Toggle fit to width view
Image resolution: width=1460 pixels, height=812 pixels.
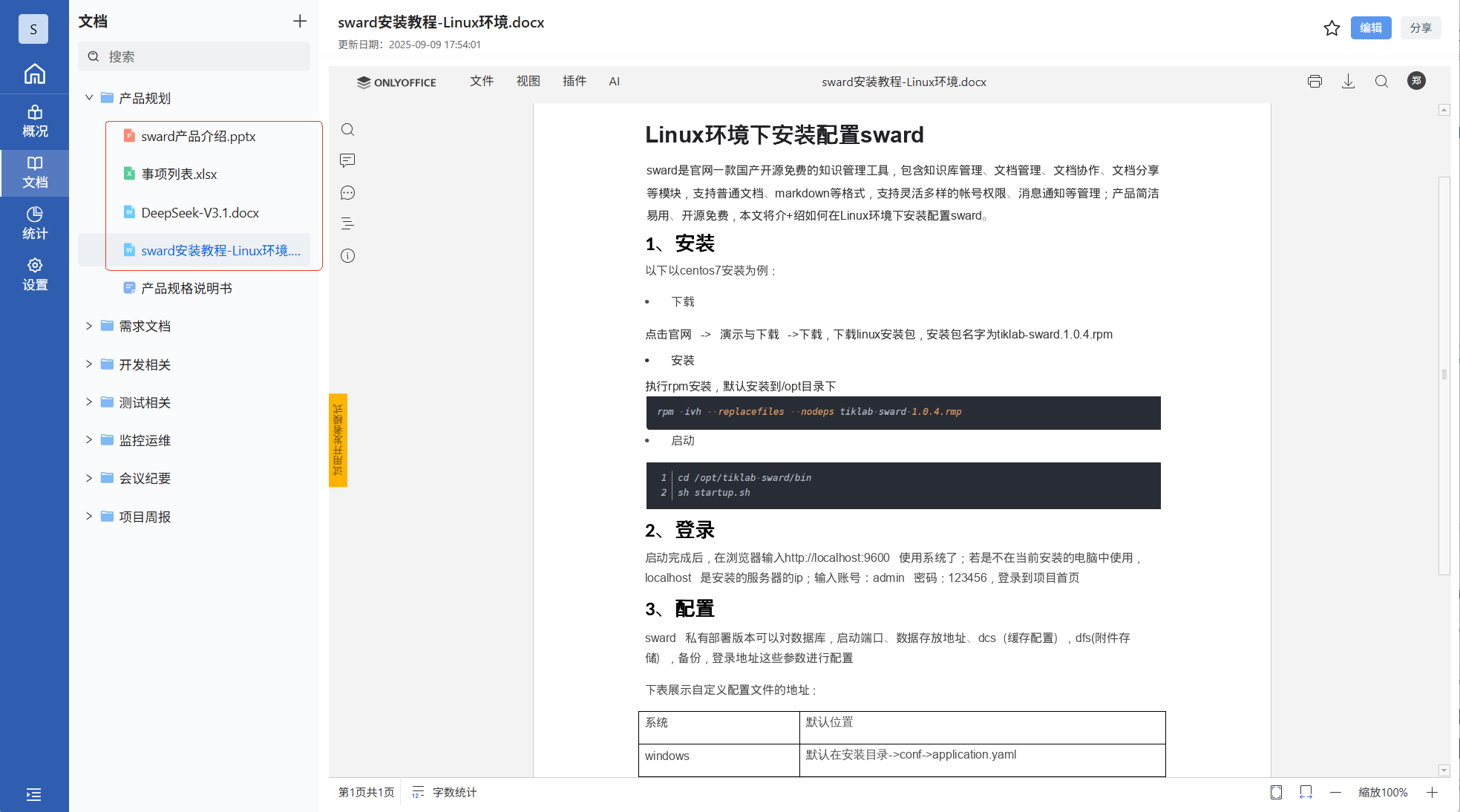point(1306,792)
